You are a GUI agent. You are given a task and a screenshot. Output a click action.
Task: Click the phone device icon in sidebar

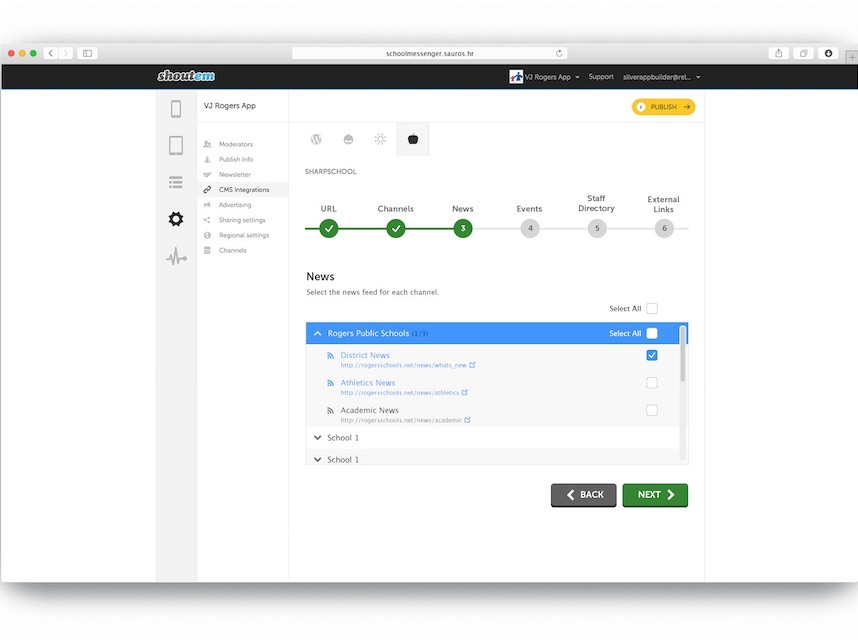(176, 109)
